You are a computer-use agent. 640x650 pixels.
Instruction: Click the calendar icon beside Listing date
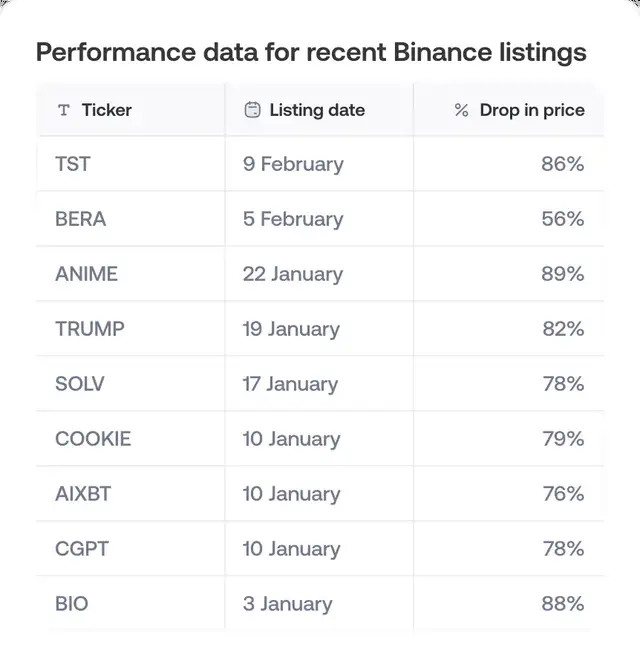(x=252, y=110)
